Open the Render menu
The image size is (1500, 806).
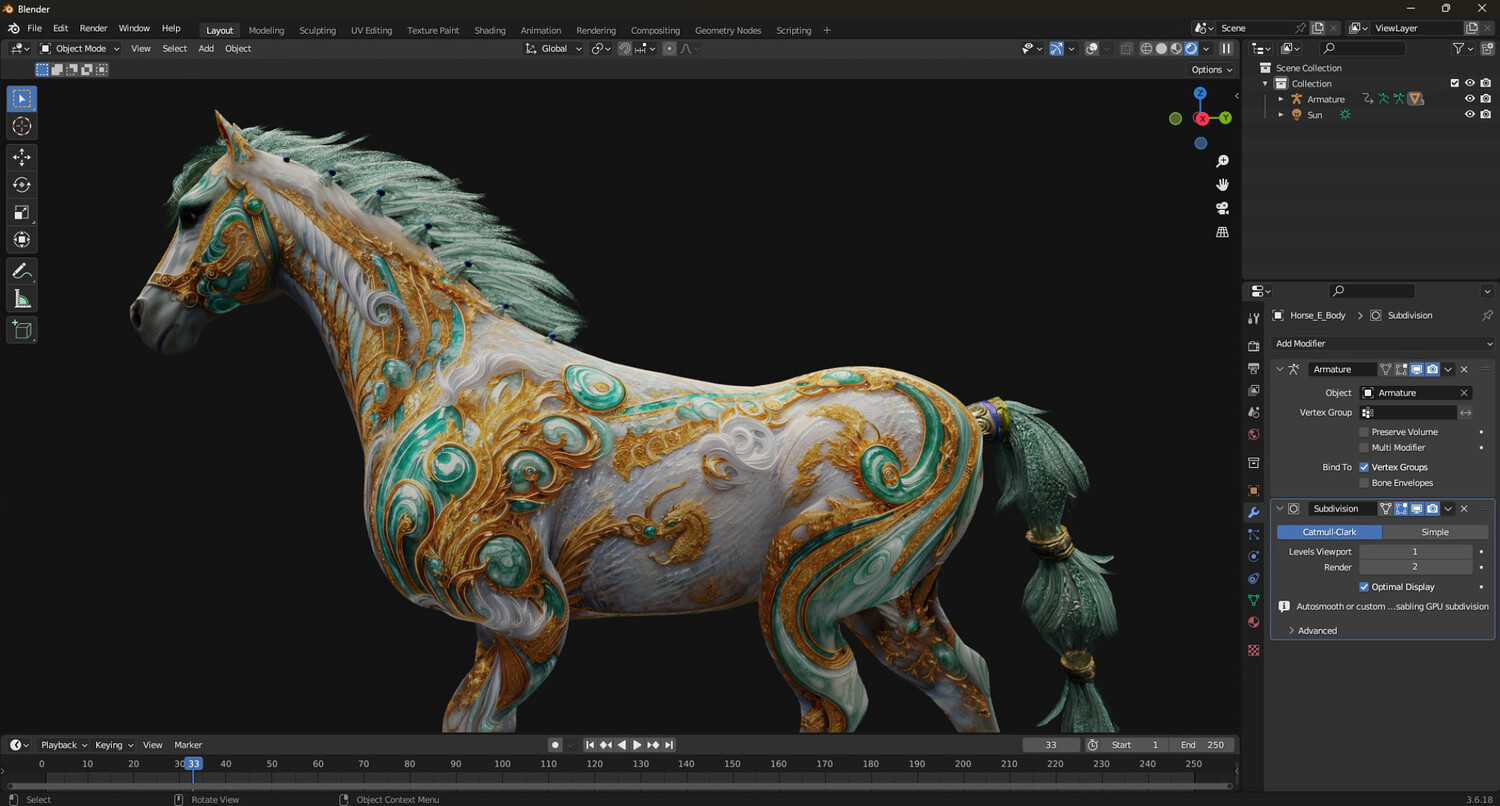pos(93,28)
